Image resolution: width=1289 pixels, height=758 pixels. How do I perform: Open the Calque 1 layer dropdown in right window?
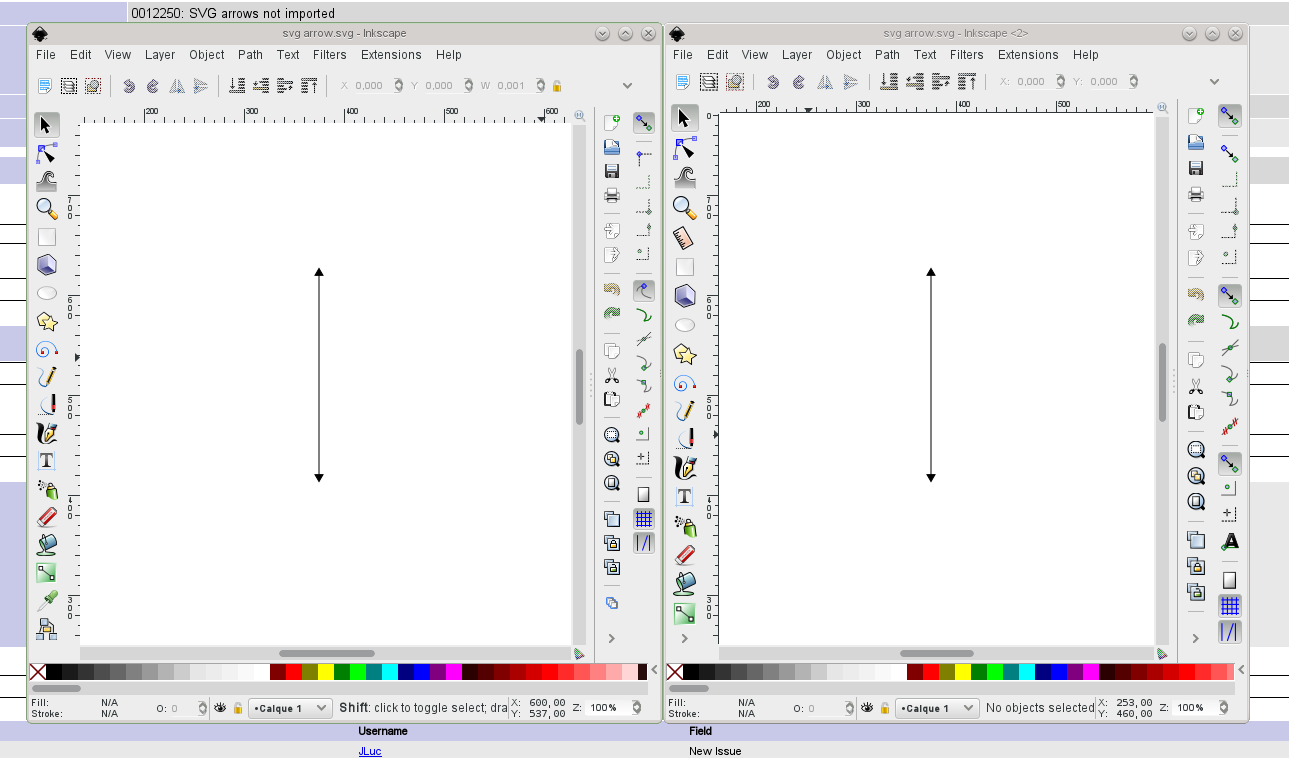coord(936,708)
